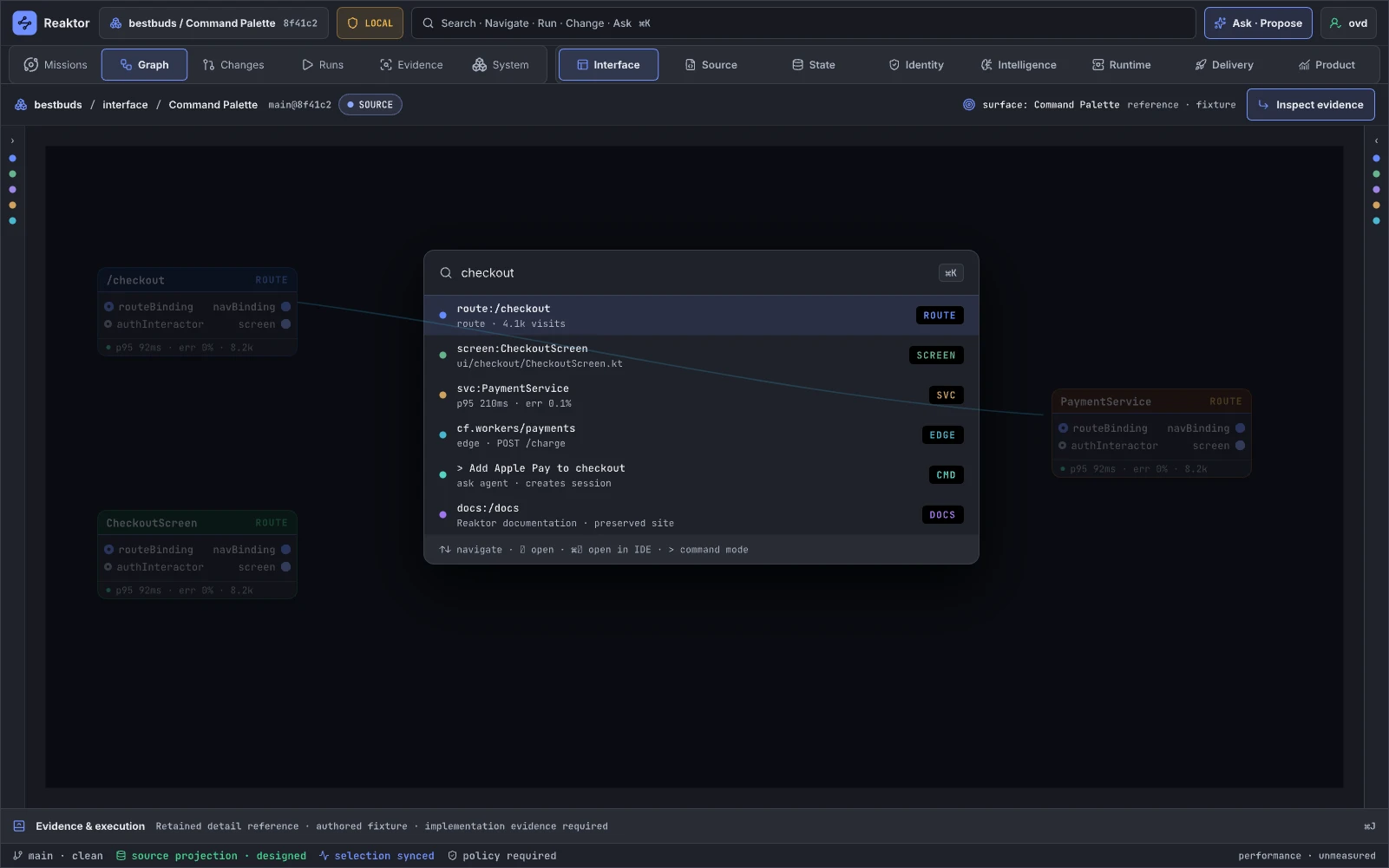This screenshot has height=868, width=1389.
Task: Click the source projection status entry
Action: 211,856
